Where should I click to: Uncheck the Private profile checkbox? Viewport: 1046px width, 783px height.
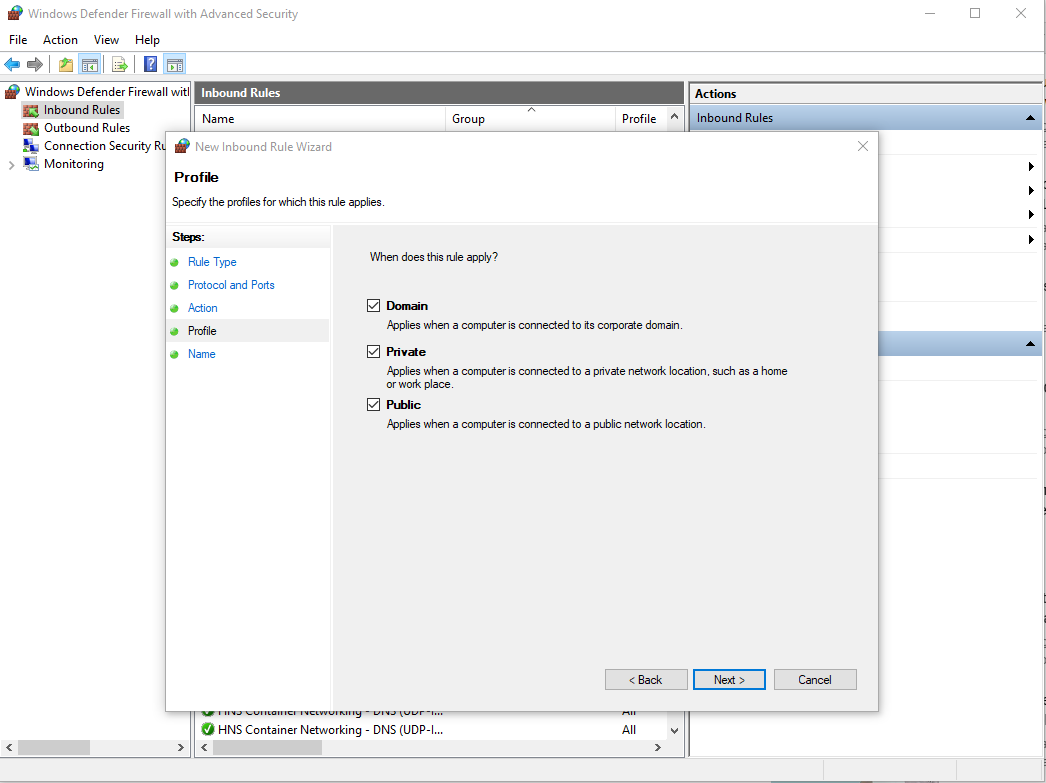(x=374, y=352)
